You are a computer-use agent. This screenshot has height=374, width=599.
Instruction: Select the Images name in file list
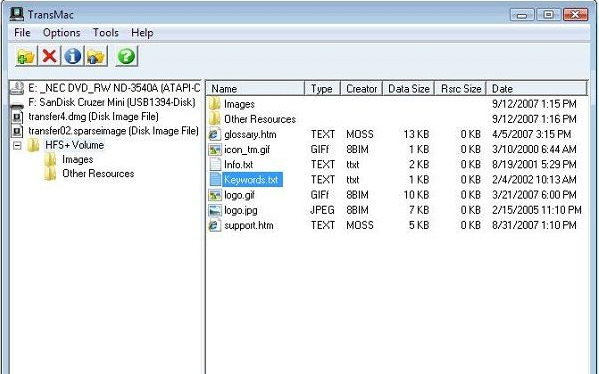[239, 104]
